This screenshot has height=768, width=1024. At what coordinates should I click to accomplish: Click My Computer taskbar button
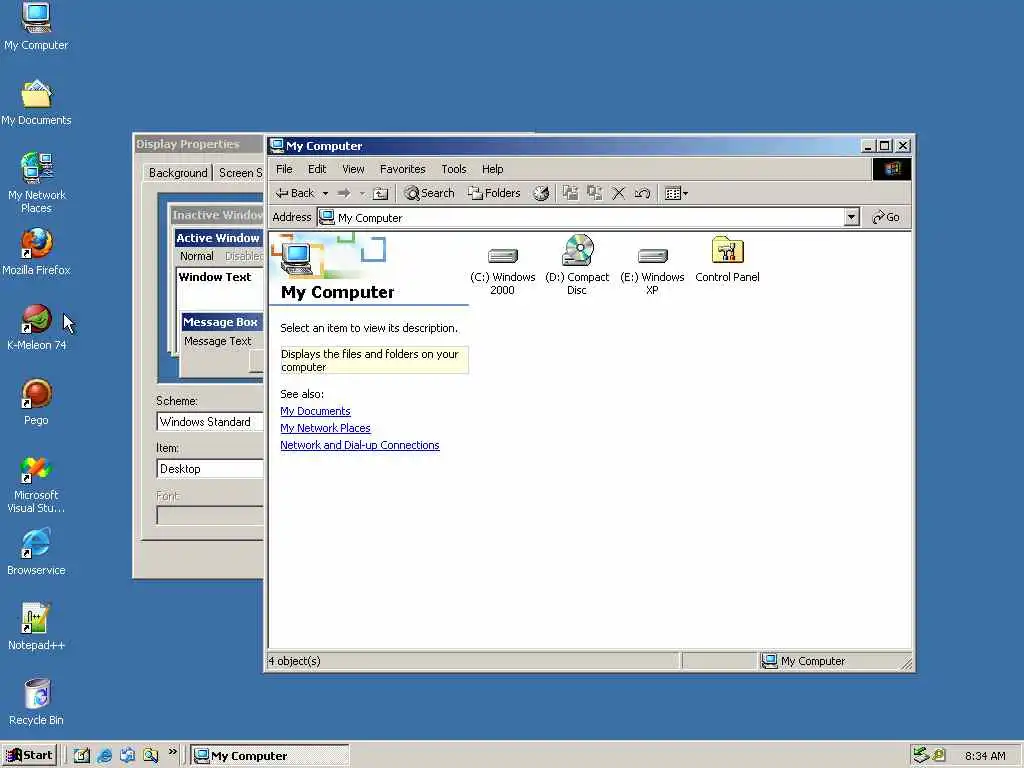pos(270,756)
